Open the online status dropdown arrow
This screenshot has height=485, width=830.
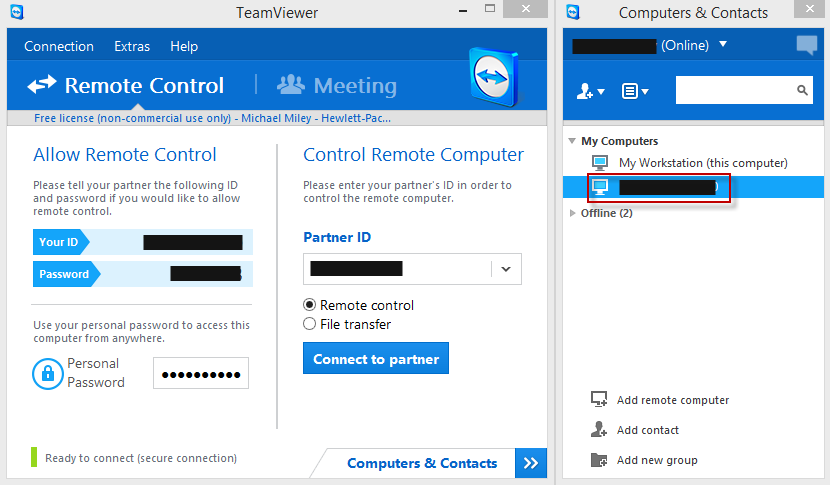(x=723, y=44)
